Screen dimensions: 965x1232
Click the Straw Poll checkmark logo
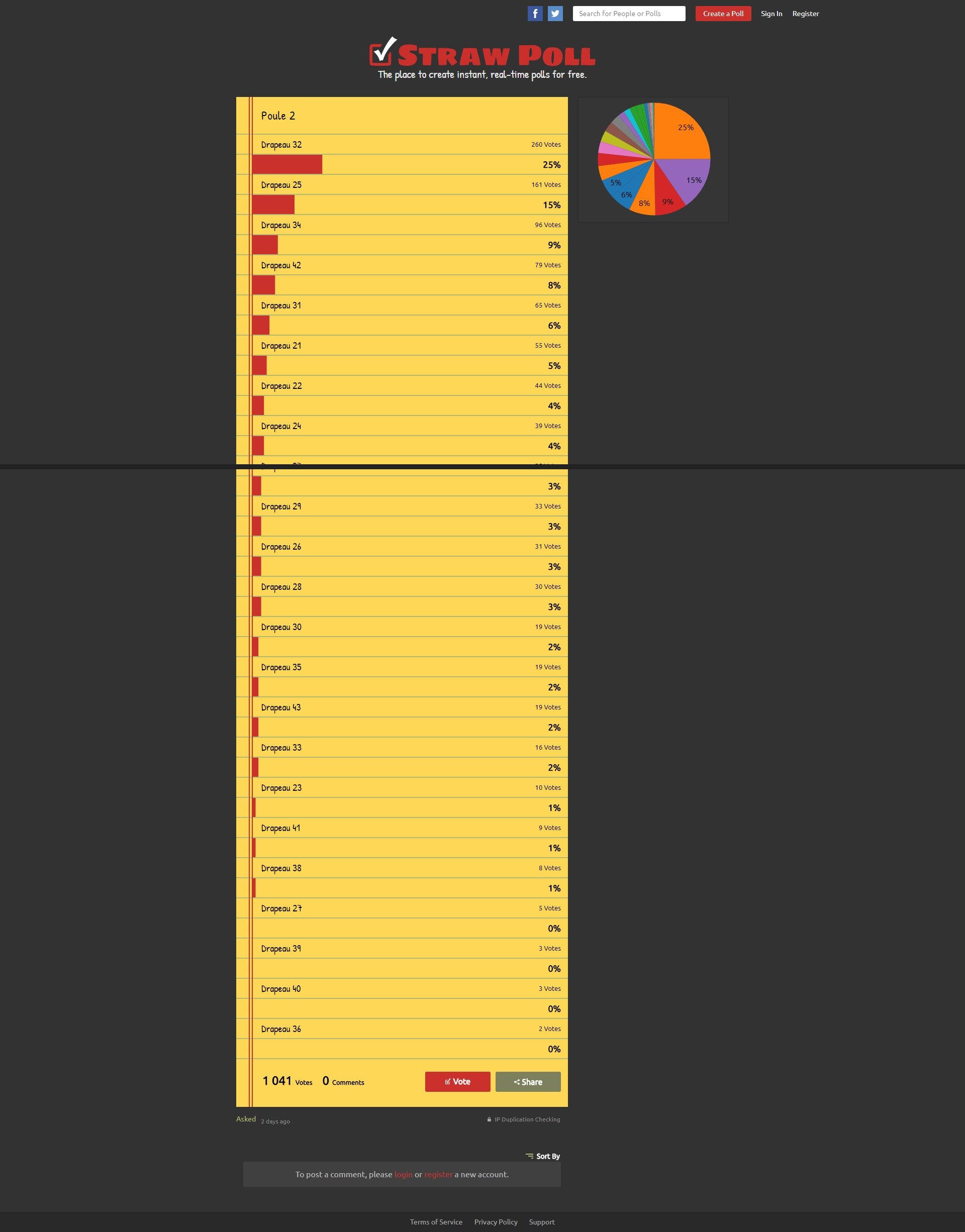(383, 51)
